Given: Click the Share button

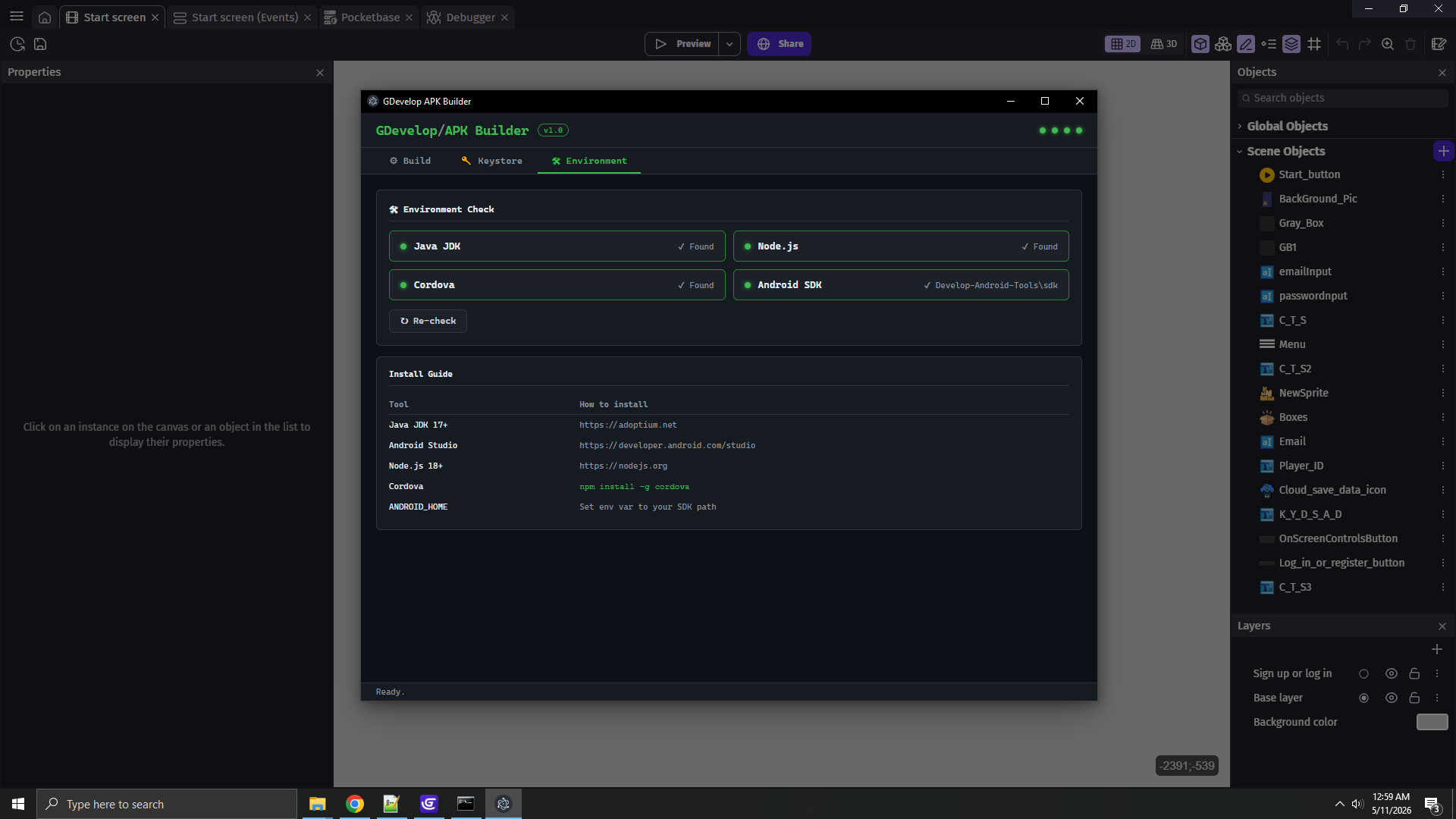Looking at the screenshot, I should (780, 44).
